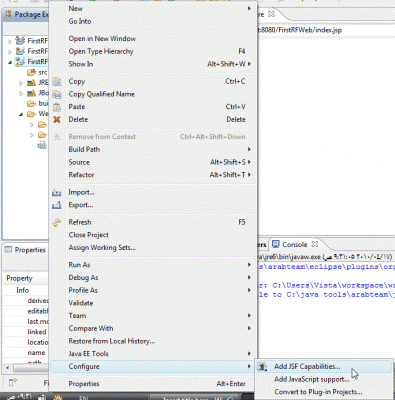Click the Import icon
This screenshot has width=395, height=400.
[57, 193]
